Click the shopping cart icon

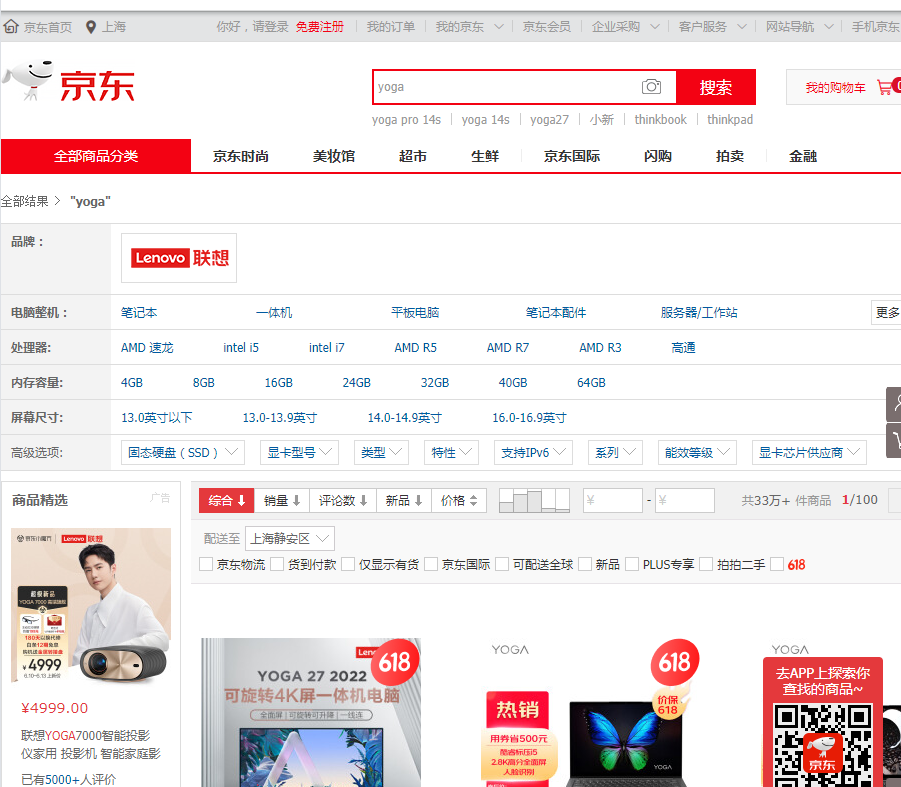click(885, 87)
